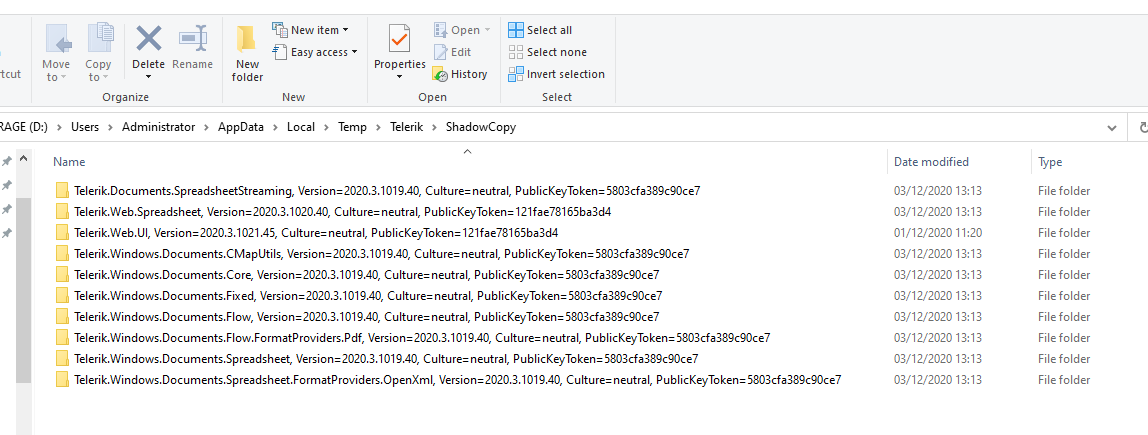Click Select none in ribbon
The width and height of the screenshot is (1148, 435).
pyautogui.click(x=548, y=52)
